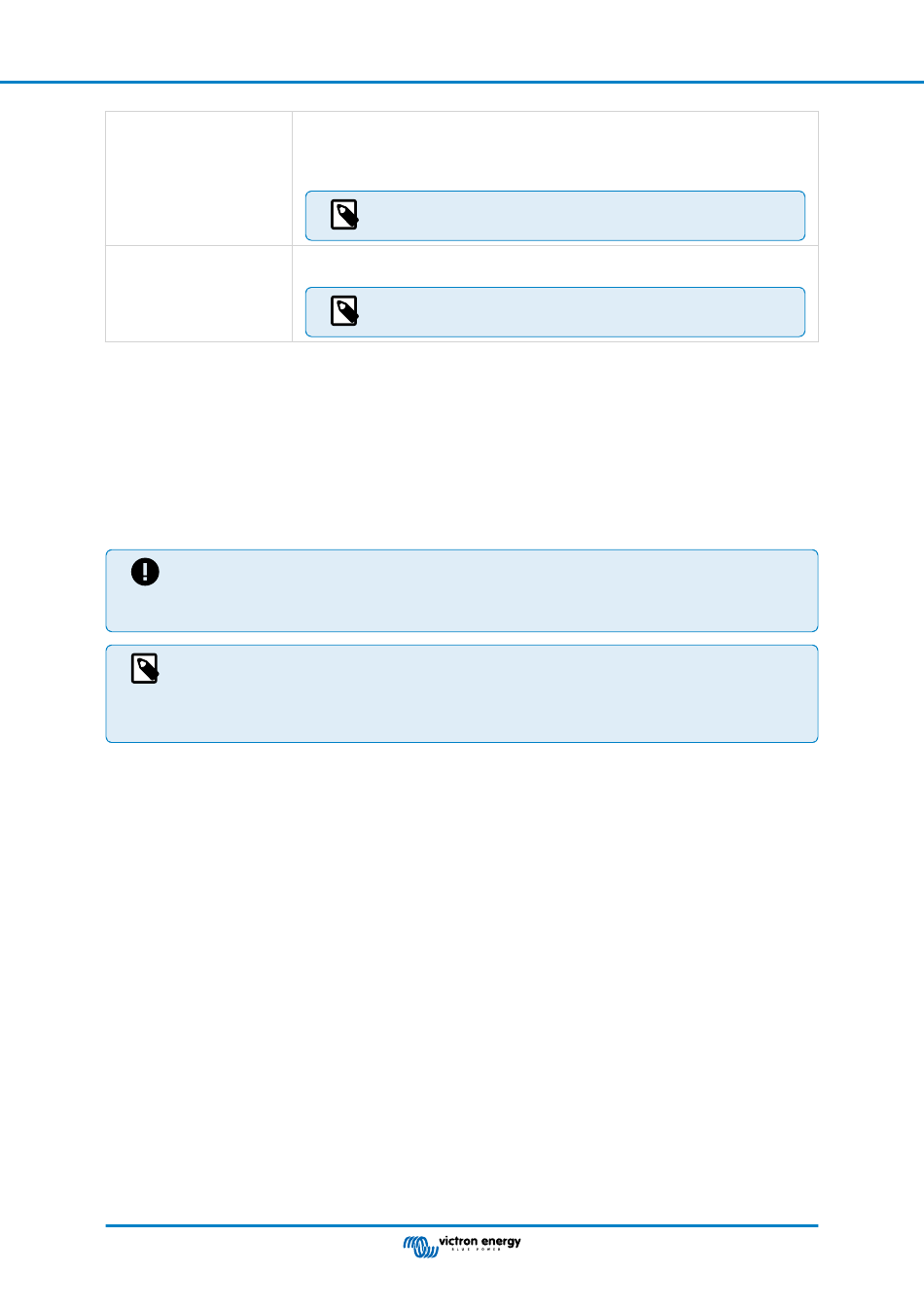Click blank area above first-row note box
This screenshot has height=1307, width=924.
pyautogui.click(x=555, y=151)
